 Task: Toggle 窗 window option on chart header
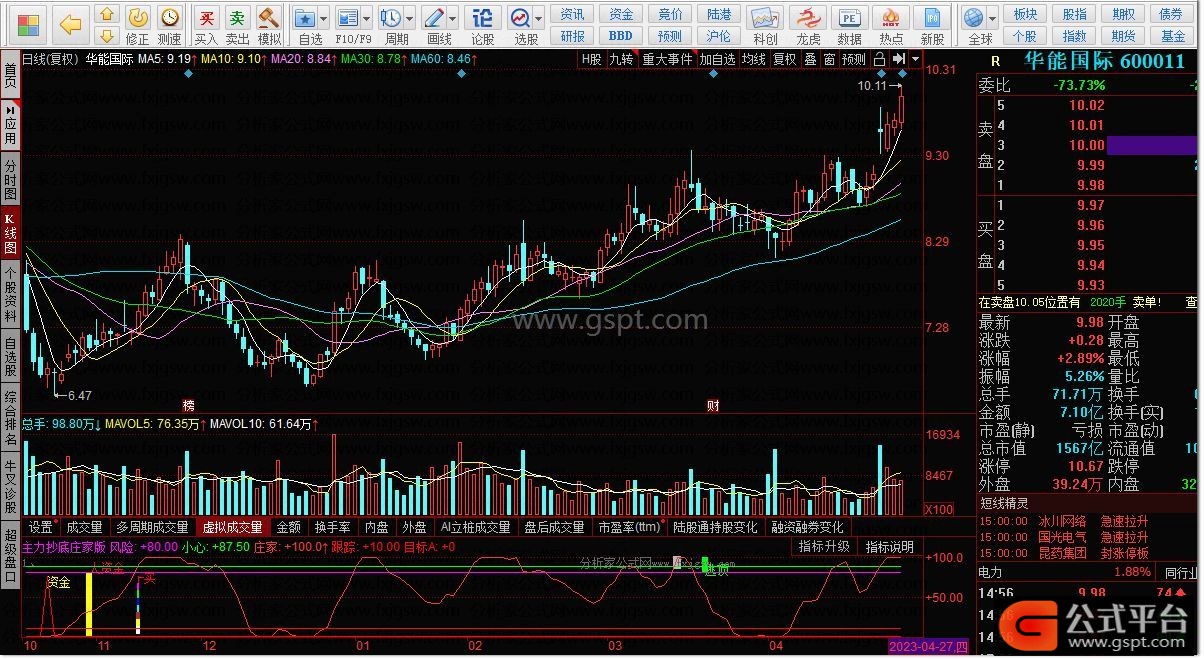point(829,59)
